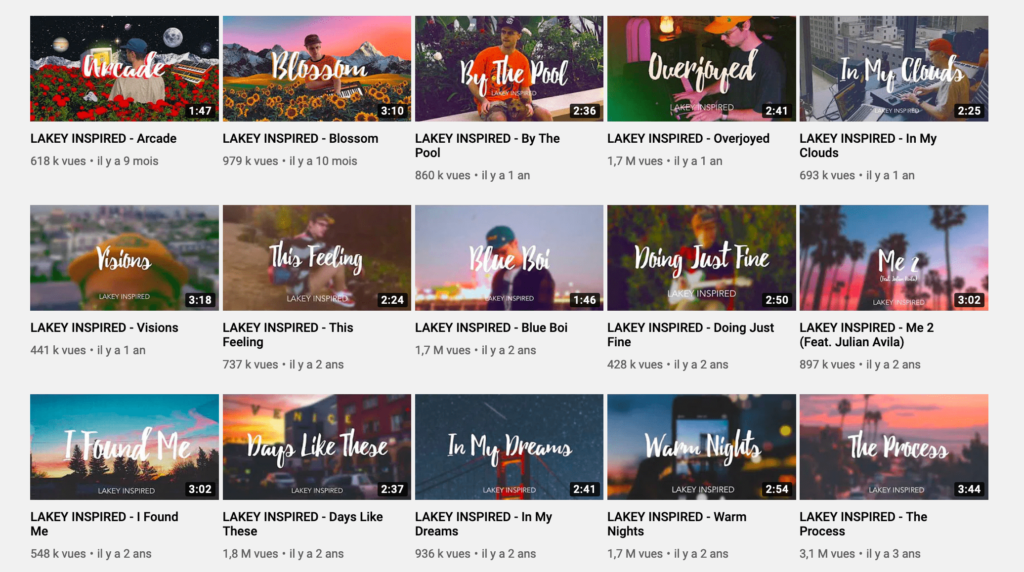Open the Days Like These thumbnail
The height and width of the screenshot is (572, 1024).
tap(317, 447)
